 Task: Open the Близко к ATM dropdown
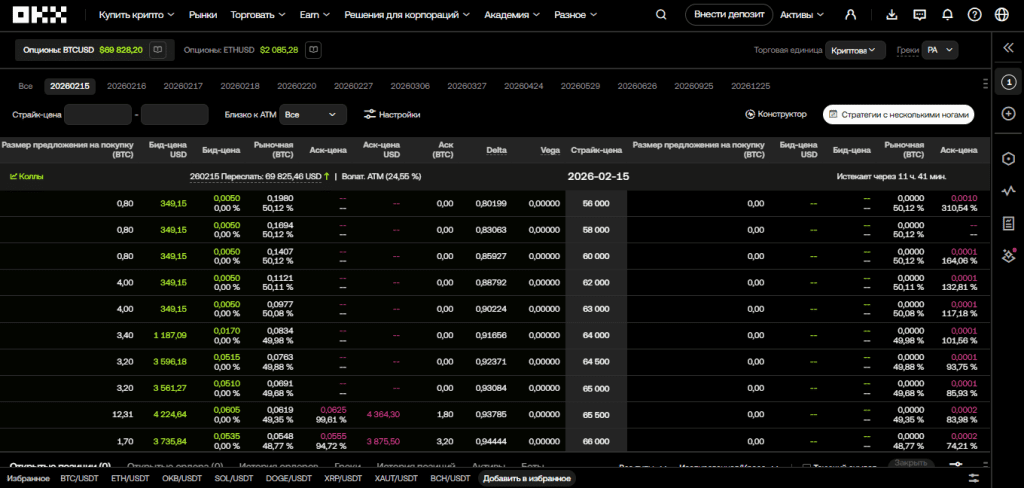313,114
